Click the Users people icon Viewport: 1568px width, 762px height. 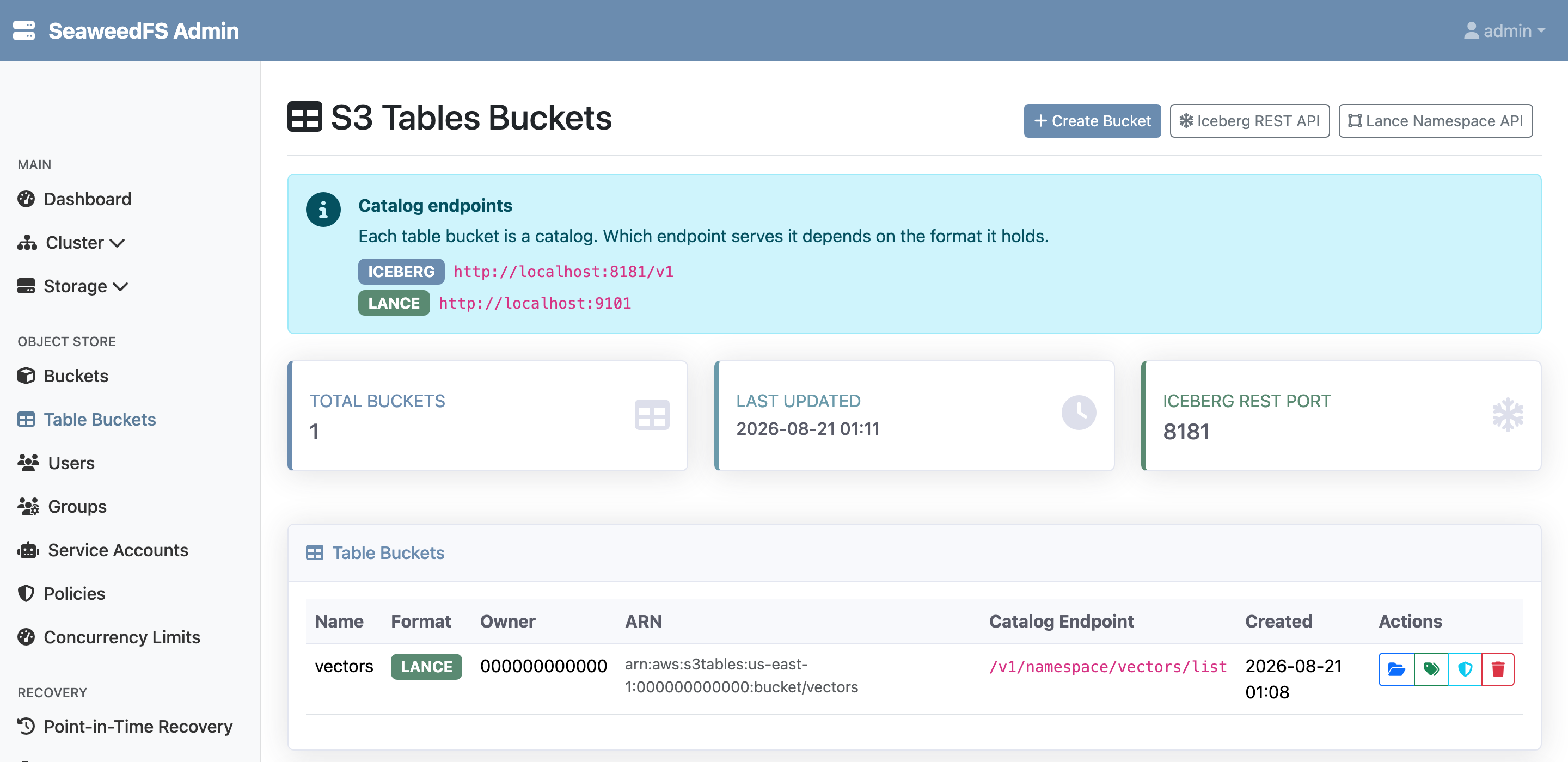[x=28, y=463]
